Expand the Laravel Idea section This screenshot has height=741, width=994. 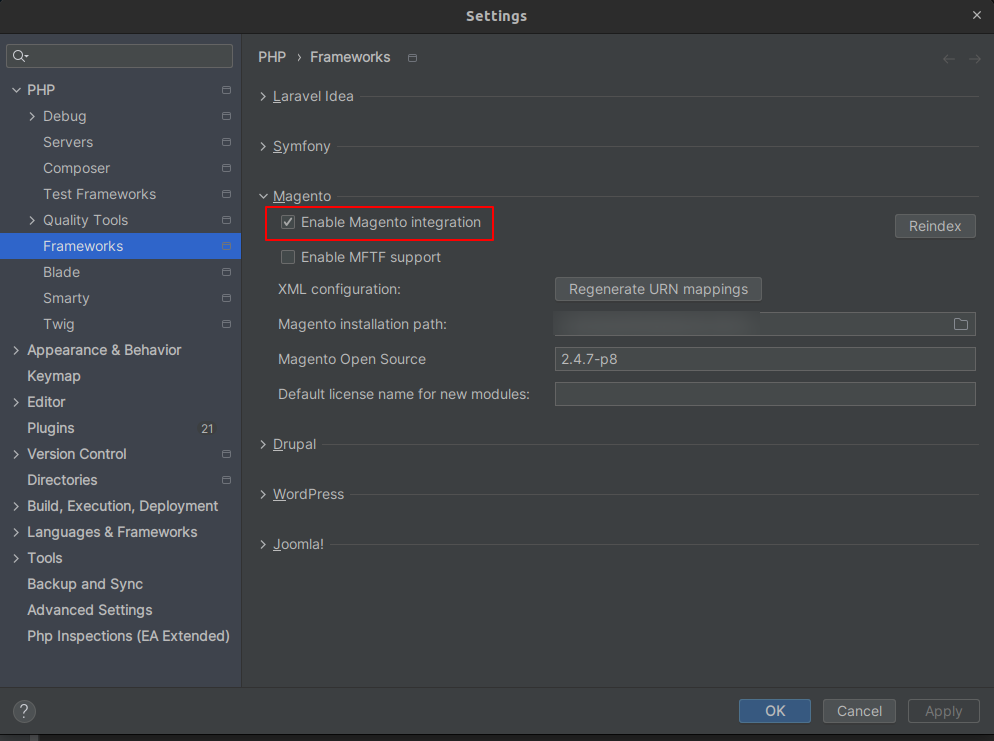coord(264,97)
